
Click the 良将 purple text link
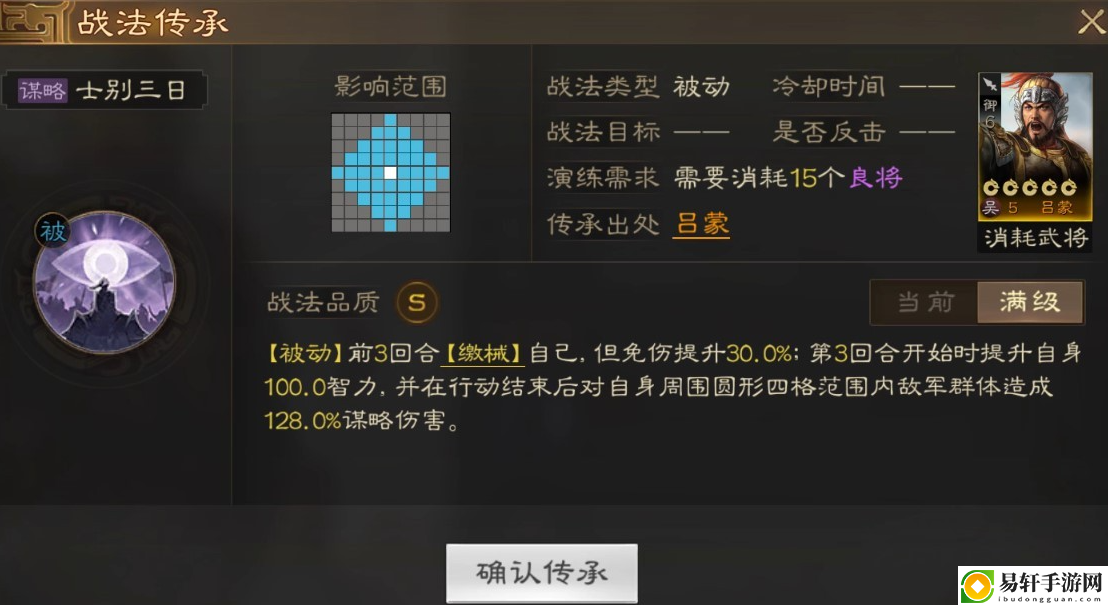876,177
